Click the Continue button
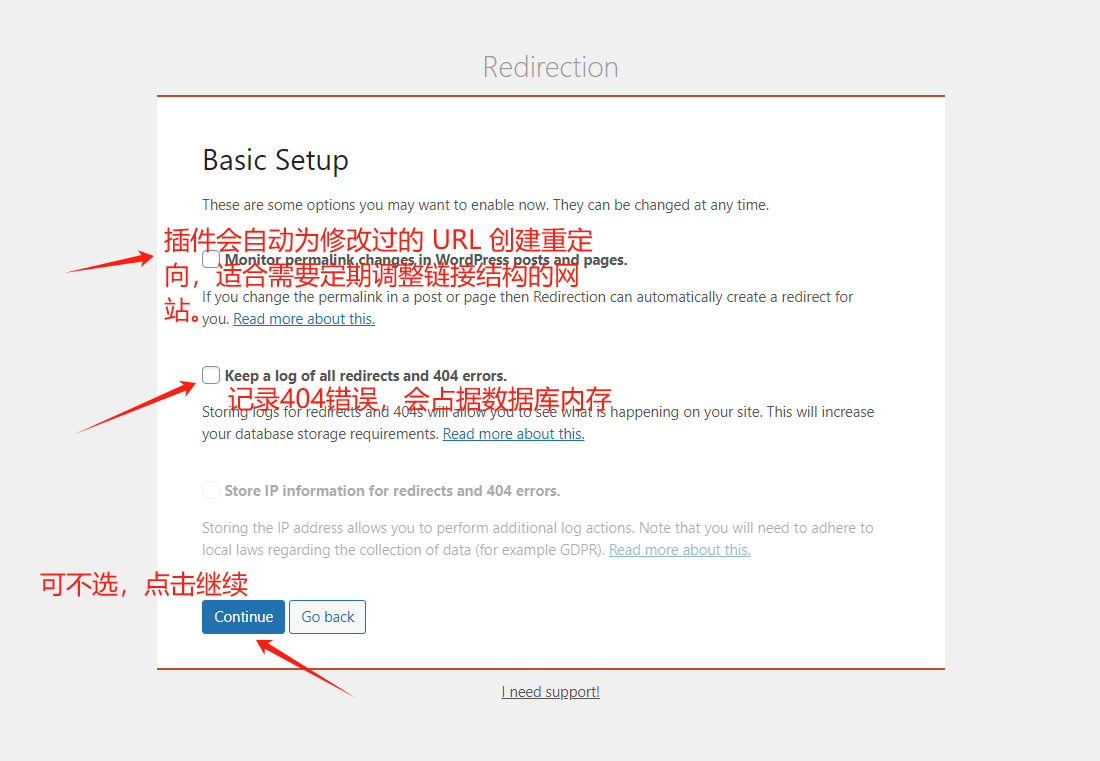The height and width of the screenshot is (761, 1100). click(243, 617)
